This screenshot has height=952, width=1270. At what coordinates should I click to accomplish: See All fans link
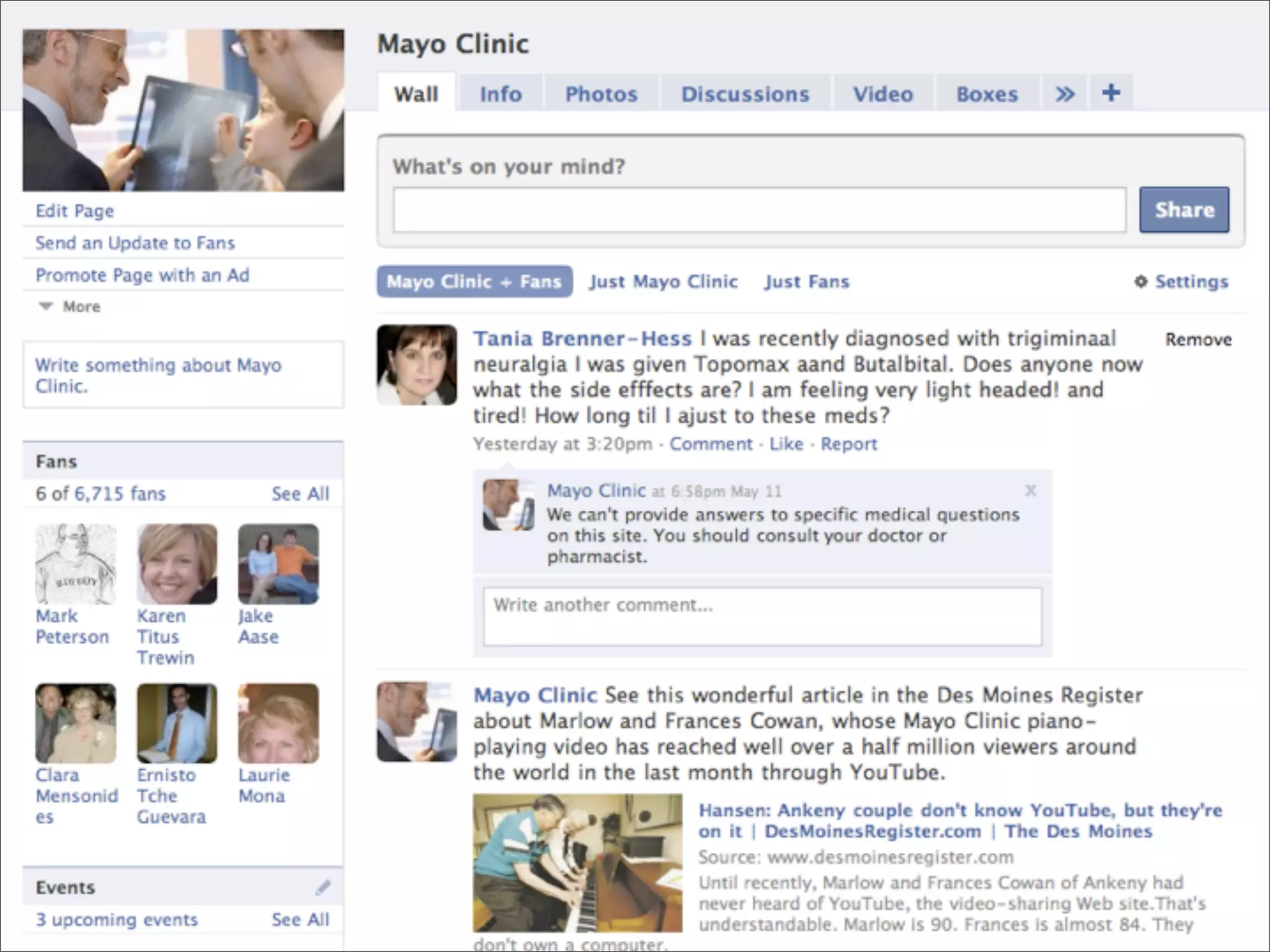pos(300,493)
